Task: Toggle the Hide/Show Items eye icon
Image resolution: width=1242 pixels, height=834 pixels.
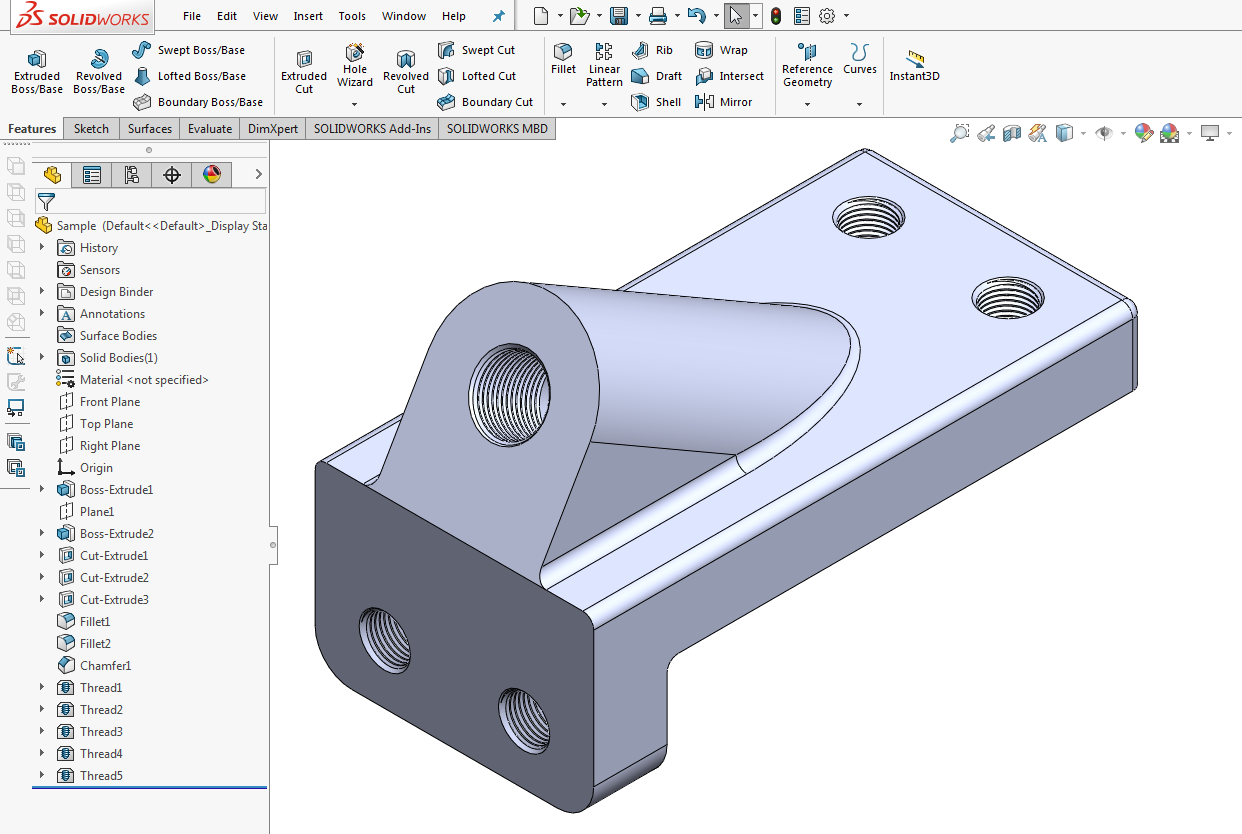Action: point(1104,133)
